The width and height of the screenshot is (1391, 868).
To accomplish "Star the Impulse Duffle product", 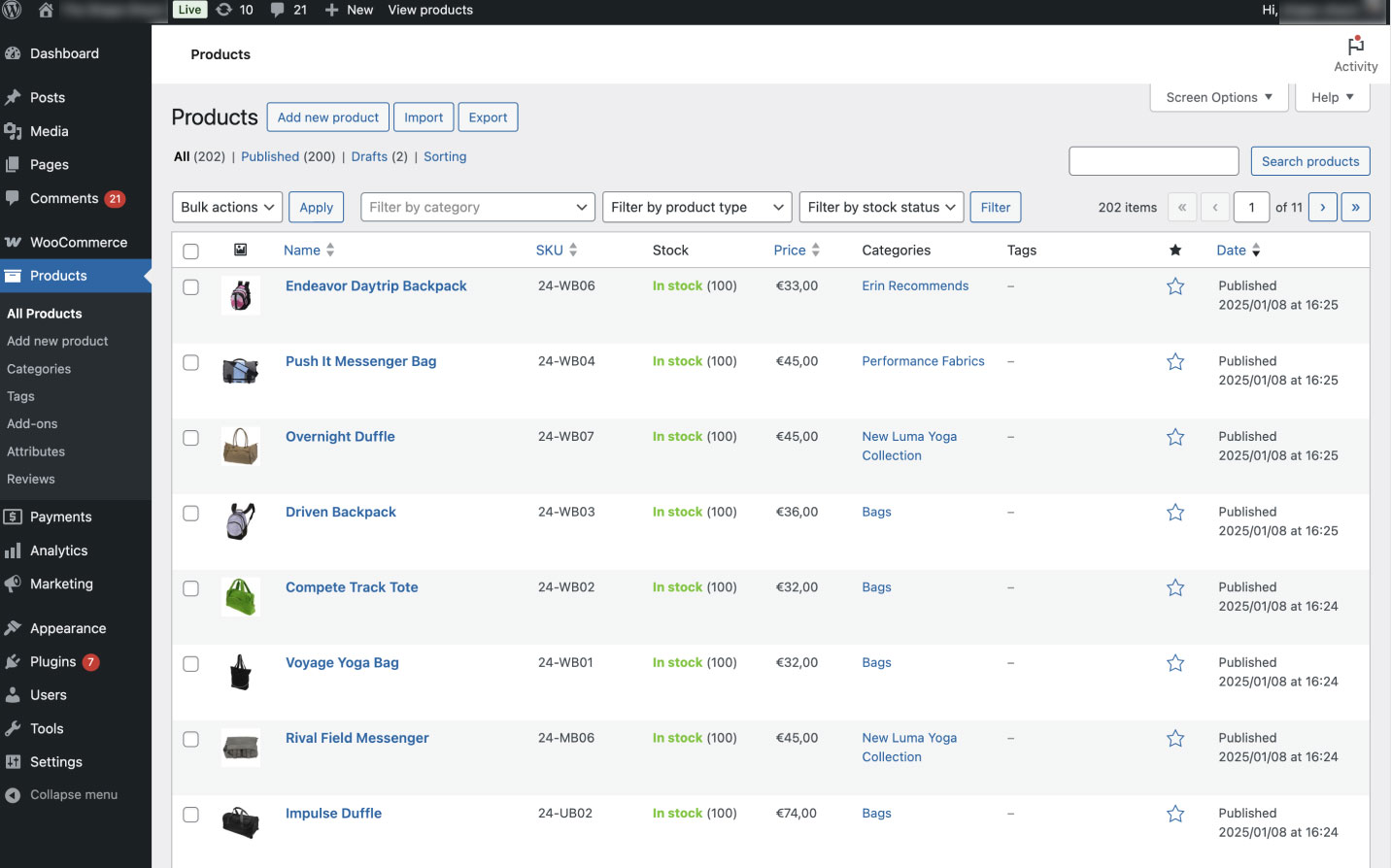I will (1175, 814).
